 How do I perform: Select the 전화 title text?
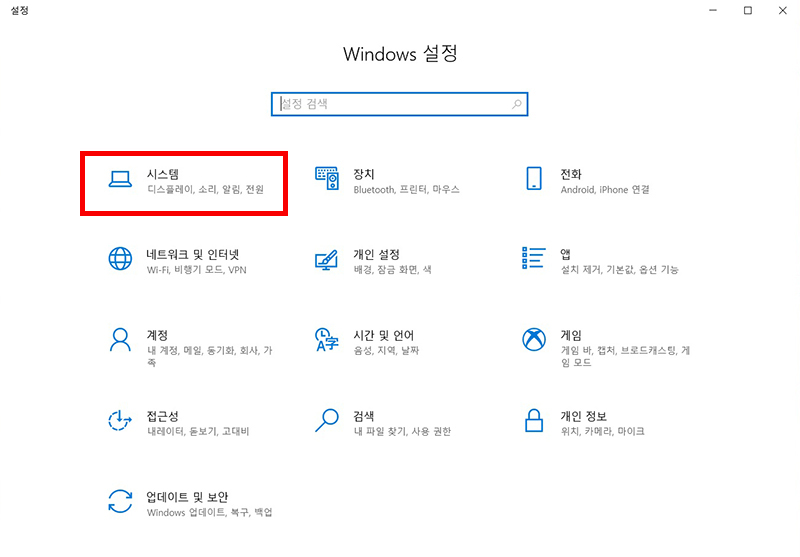click(x=571, y=174)
